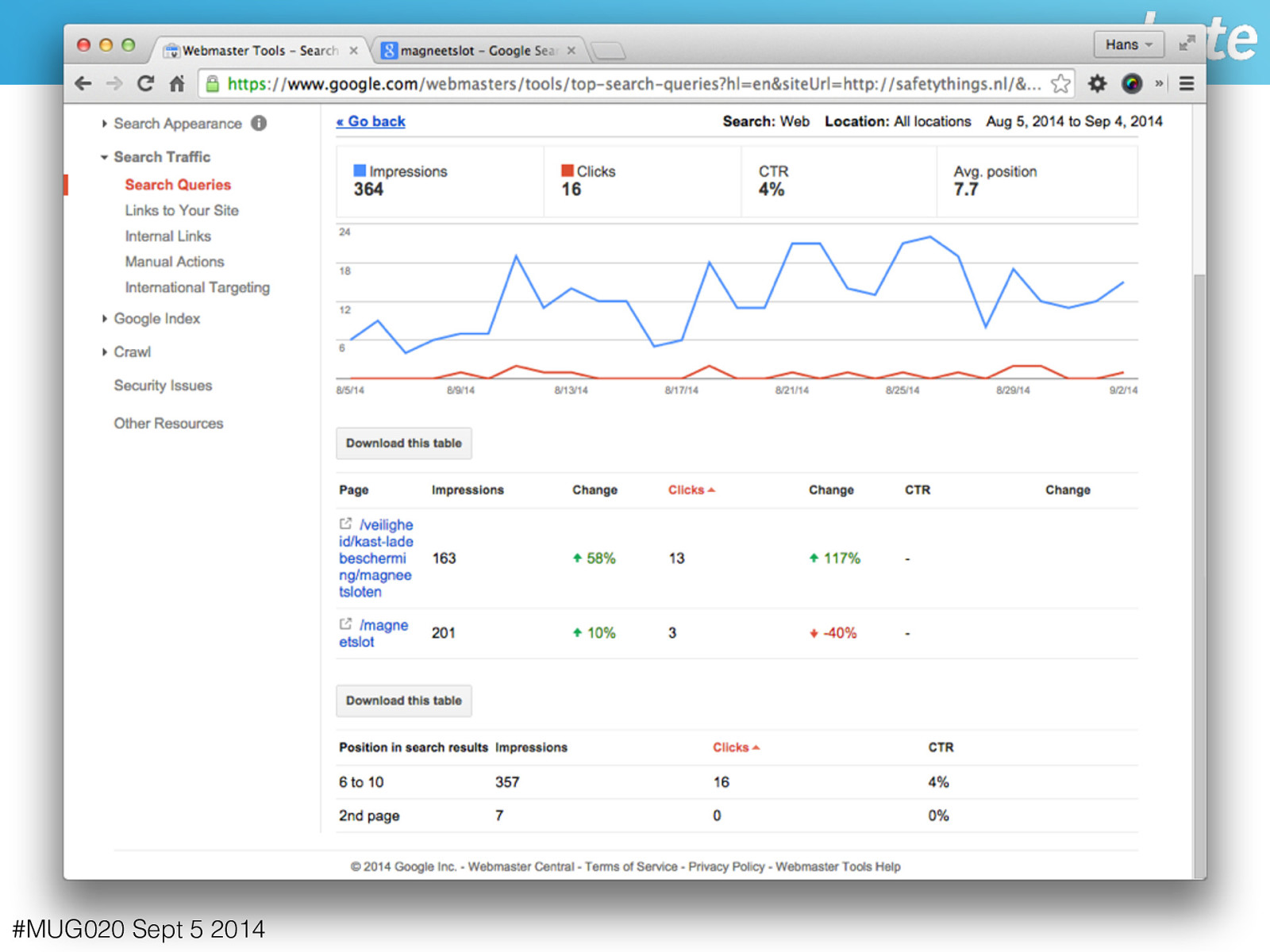Image resolution: width=1270 pixels, height=952 pixels.
Task: Toggle the red Clicks series swatch
Action: coord(568,171)
